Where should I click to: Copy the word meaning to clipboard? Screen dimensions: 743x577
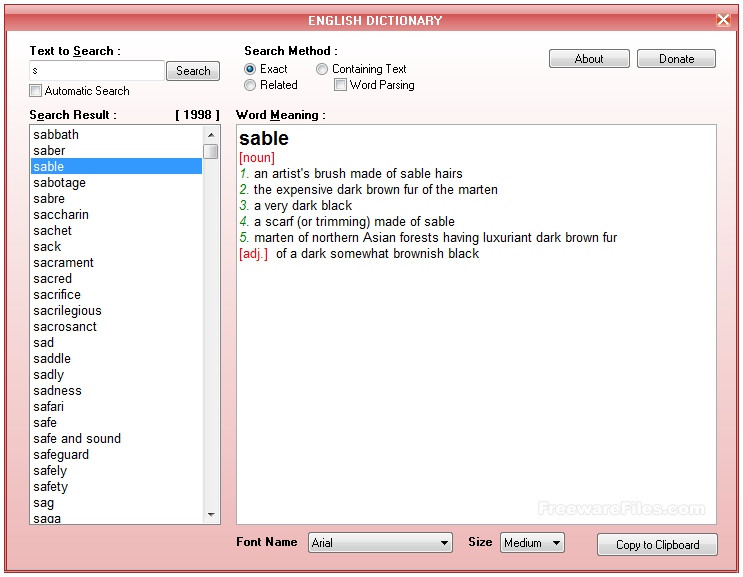(x=657, y=545)
